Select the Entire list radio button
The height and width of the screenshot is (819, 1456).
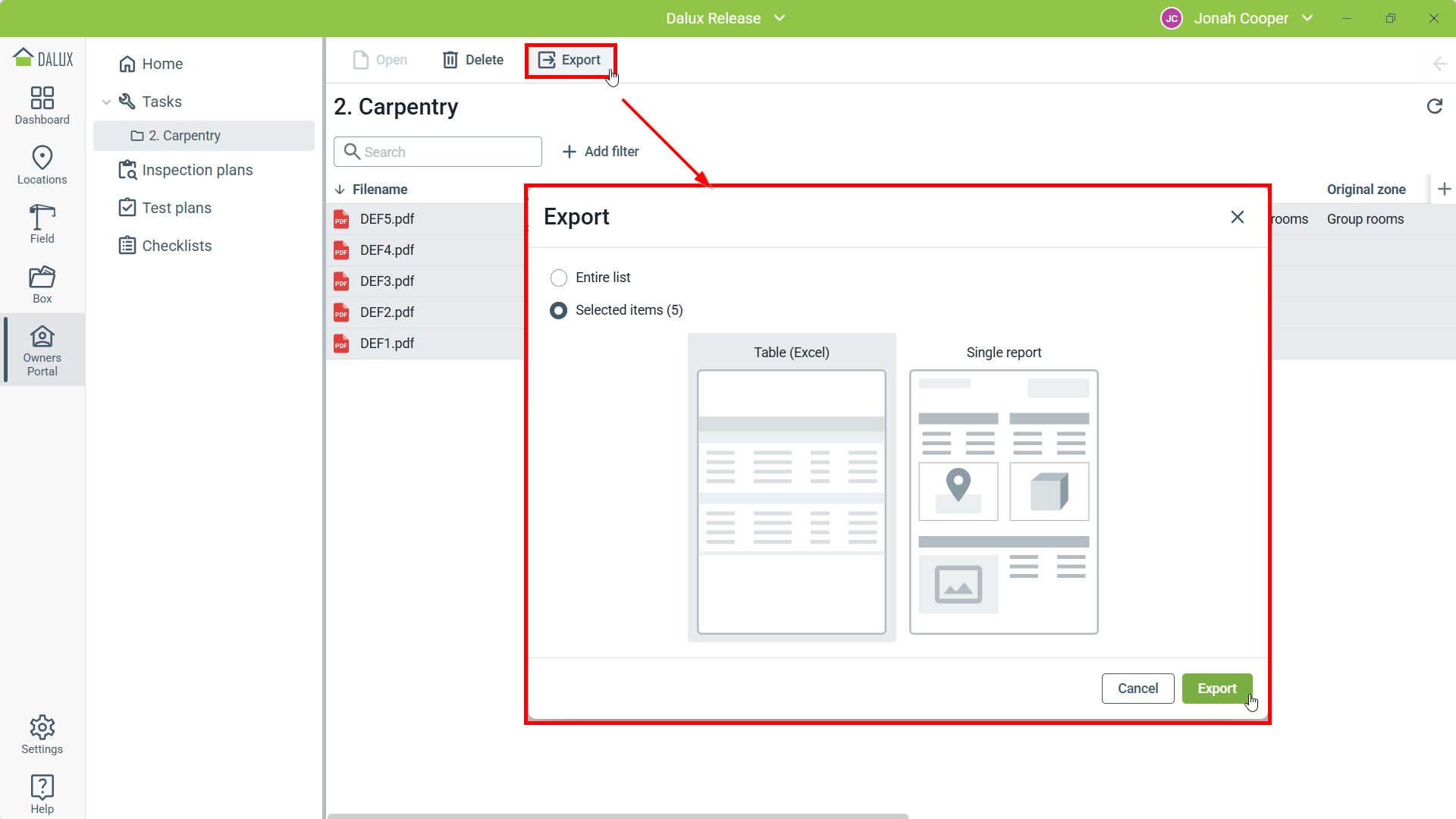559,278
